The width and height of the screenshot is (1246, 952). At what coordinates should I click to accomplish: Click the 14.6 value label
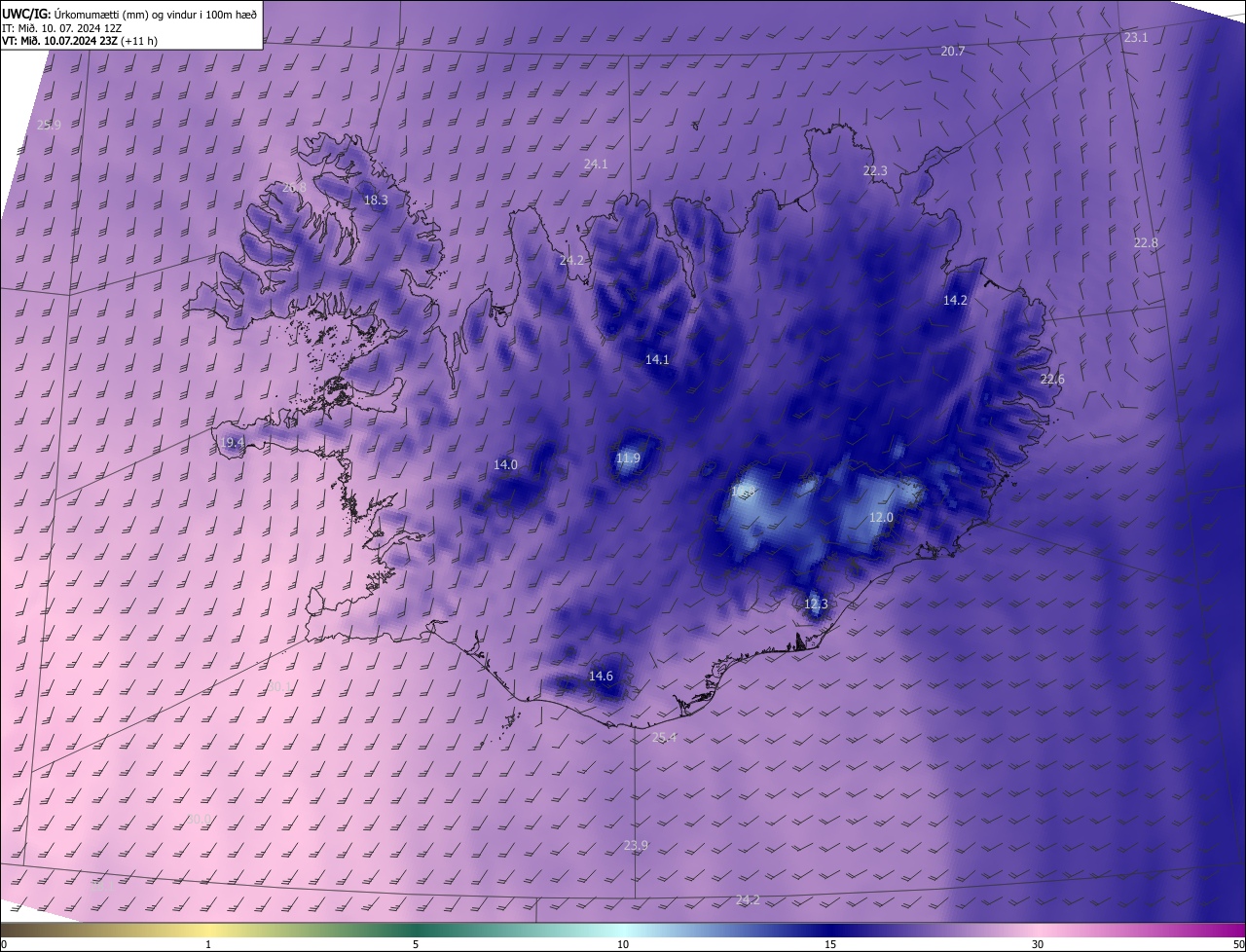click(601, 676)
